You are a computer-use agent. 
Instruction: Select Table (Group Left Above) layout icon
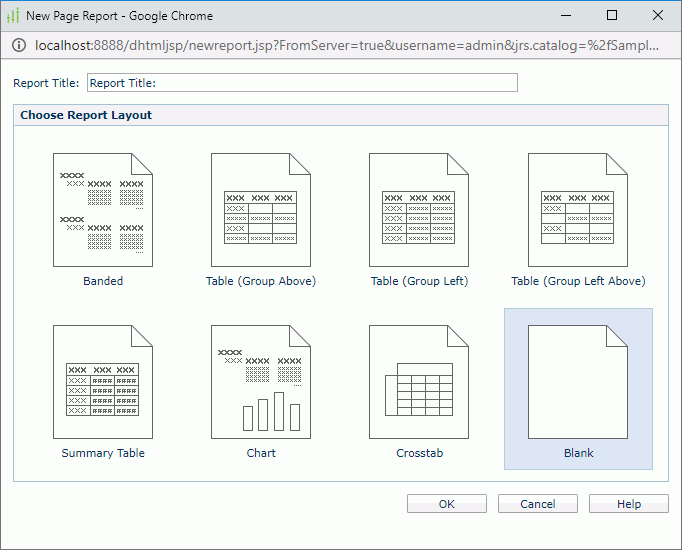pos(578,210)
